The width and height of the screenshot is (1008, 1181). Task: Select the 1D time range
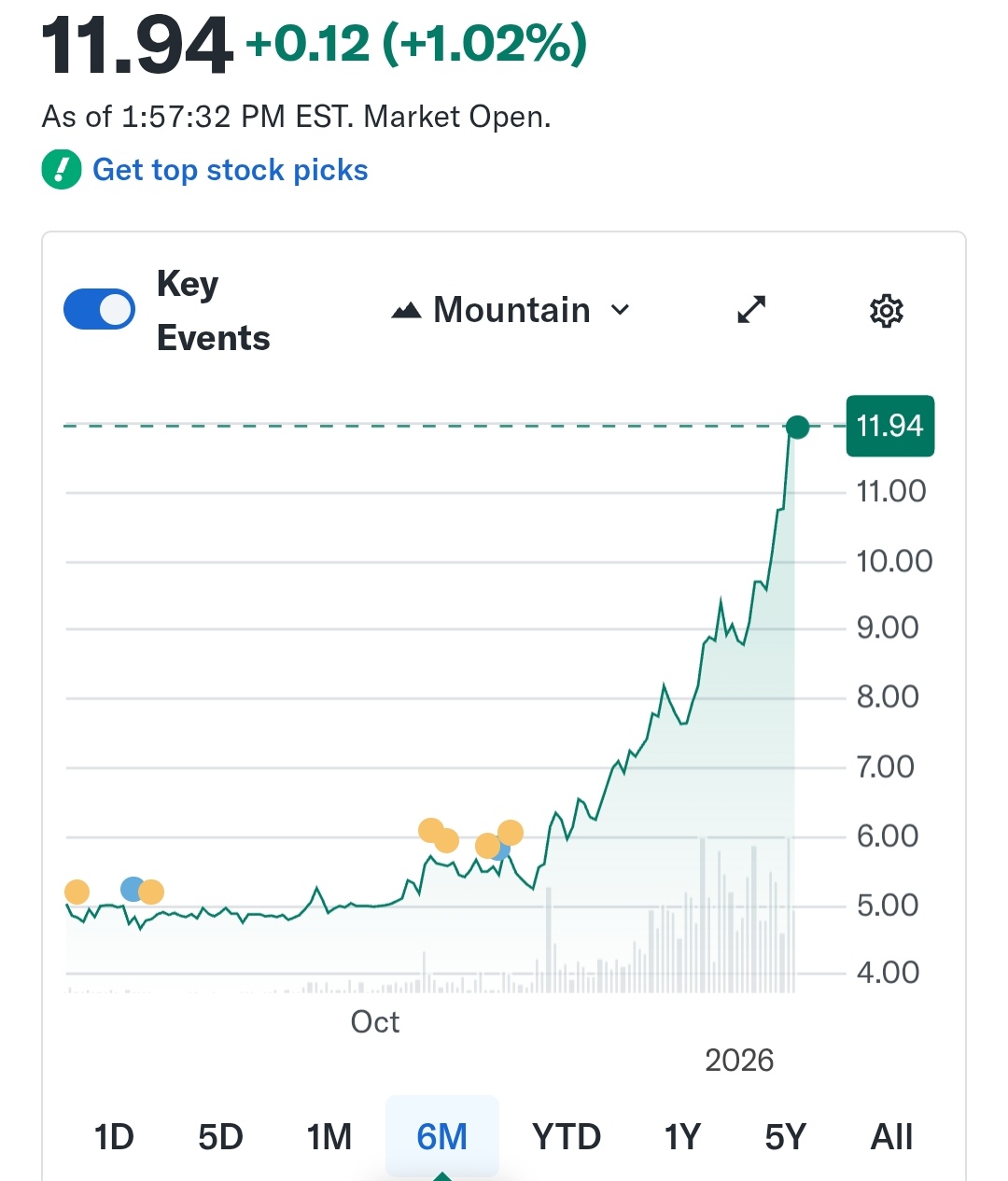tap(114, 1137)
